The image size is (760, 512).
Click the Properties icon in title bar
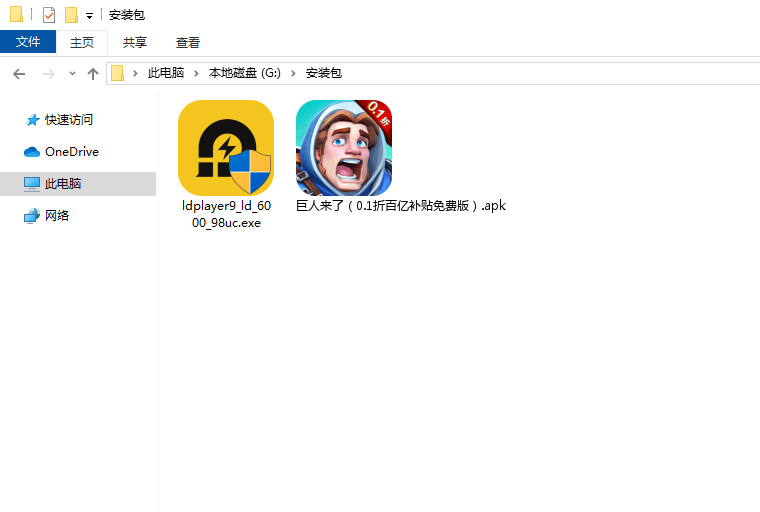click(49, 15)
